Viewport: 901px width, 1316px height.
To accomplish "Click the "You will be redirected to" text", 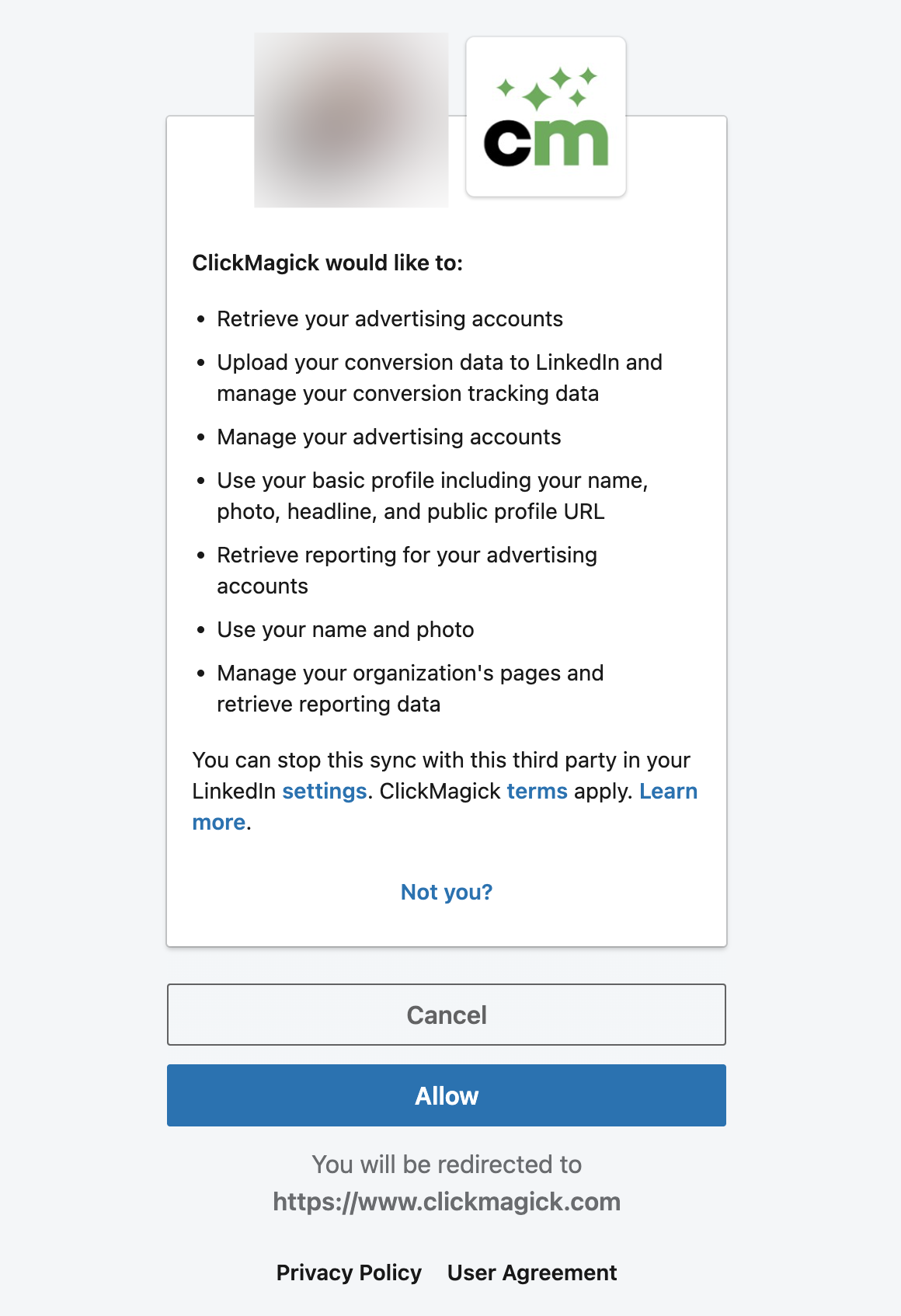I will tap(447, 1165).
